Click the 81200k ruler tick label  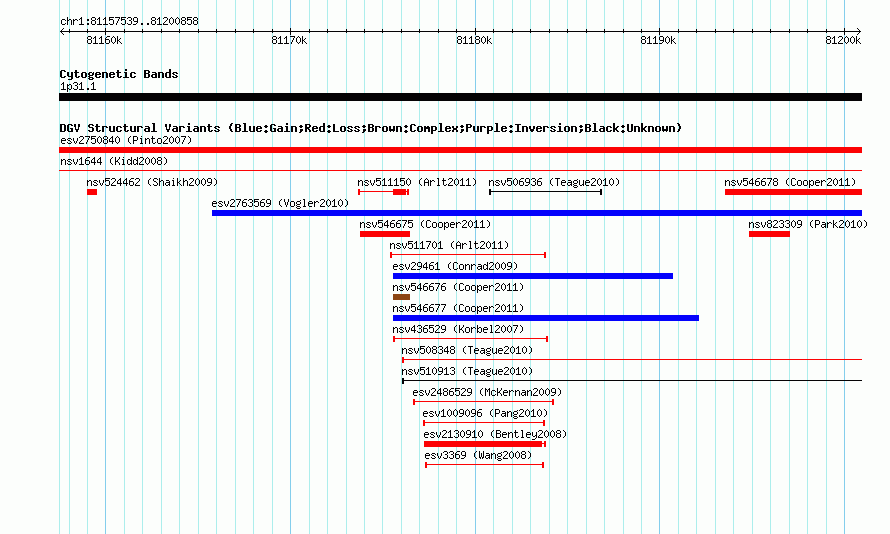(843, 40)
